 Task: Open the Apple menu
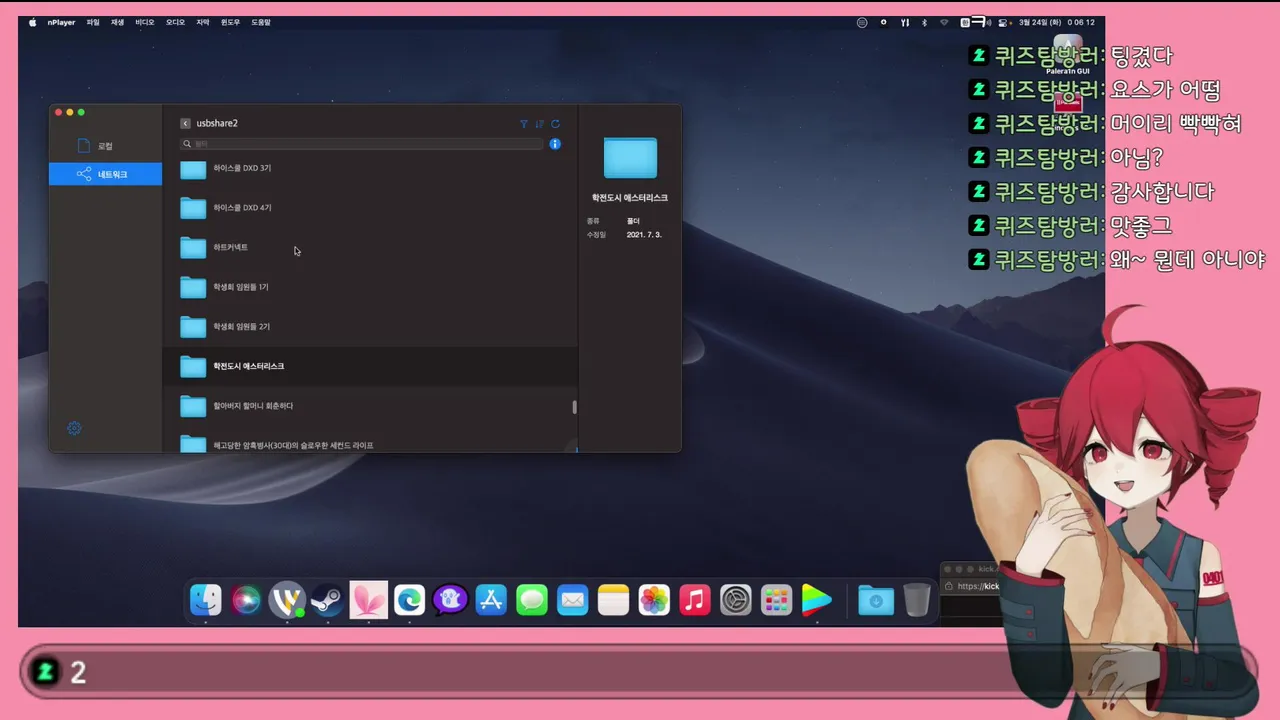32,22
